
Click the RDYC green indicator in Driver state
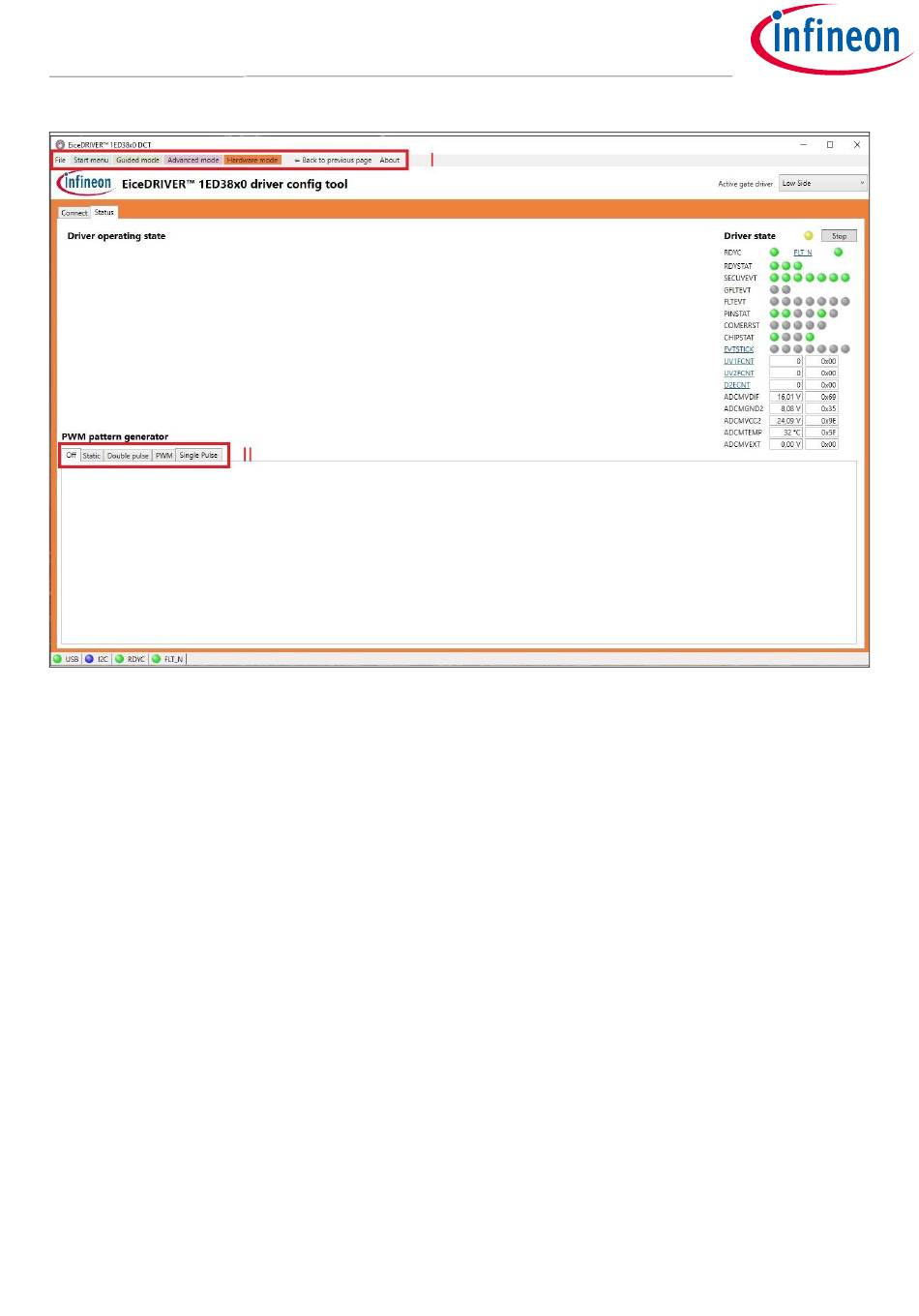(774, 253)
